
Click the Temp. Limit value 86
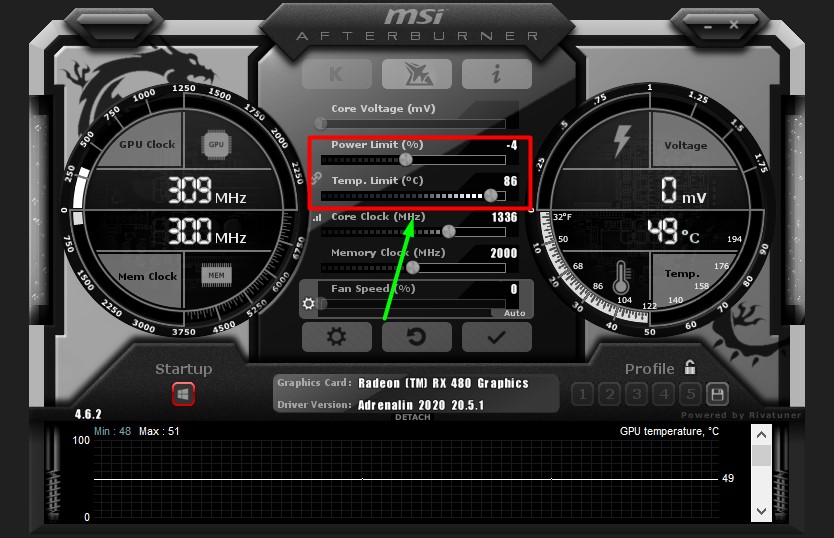[510, 181]
